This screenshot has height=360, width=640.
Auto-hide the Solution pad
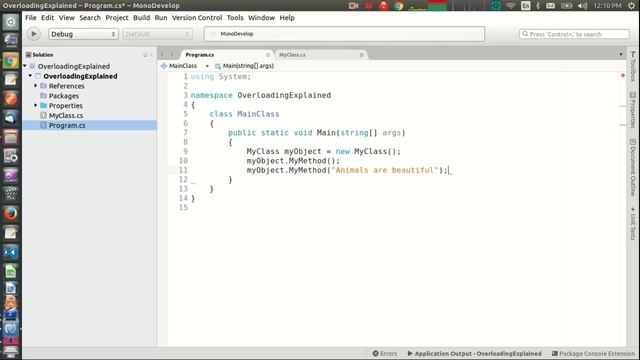point(145,55)
